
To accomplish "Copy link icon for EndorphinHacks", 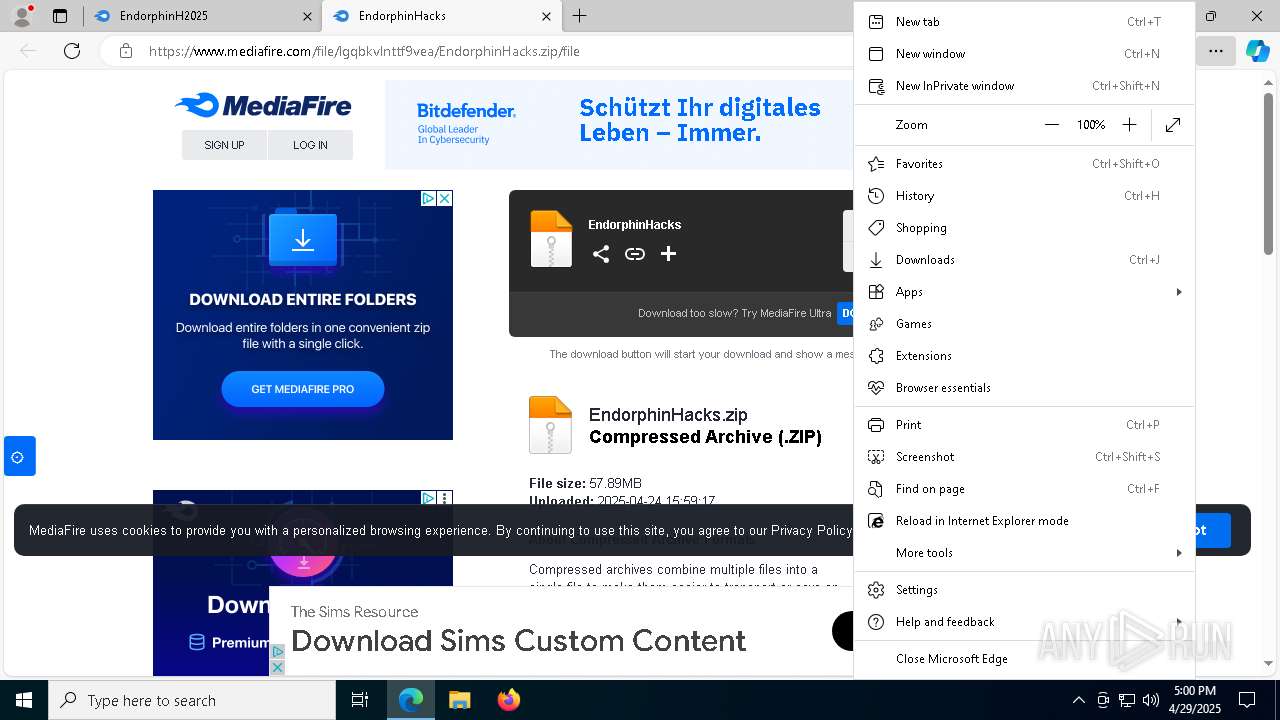I will pyautogui.click(x=634, y=254).
